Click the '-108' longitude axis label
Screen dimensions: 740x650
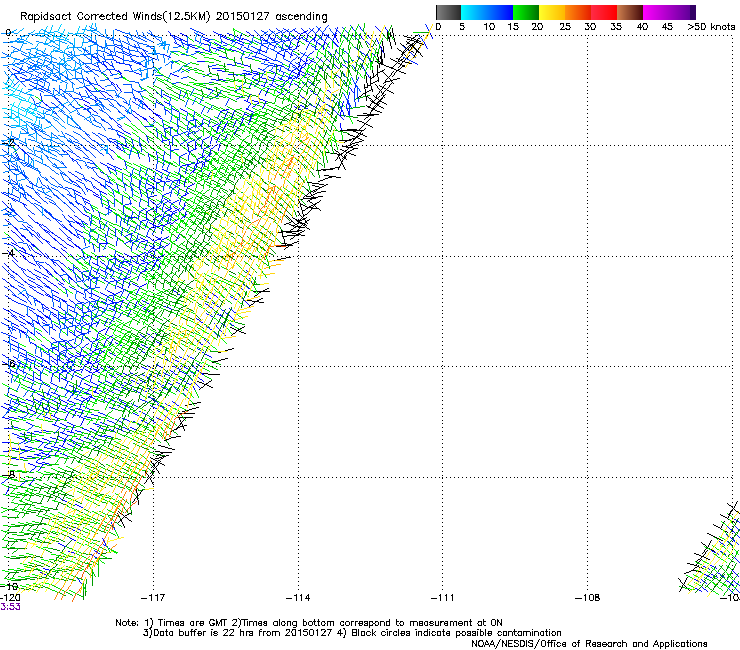(588, 598)
